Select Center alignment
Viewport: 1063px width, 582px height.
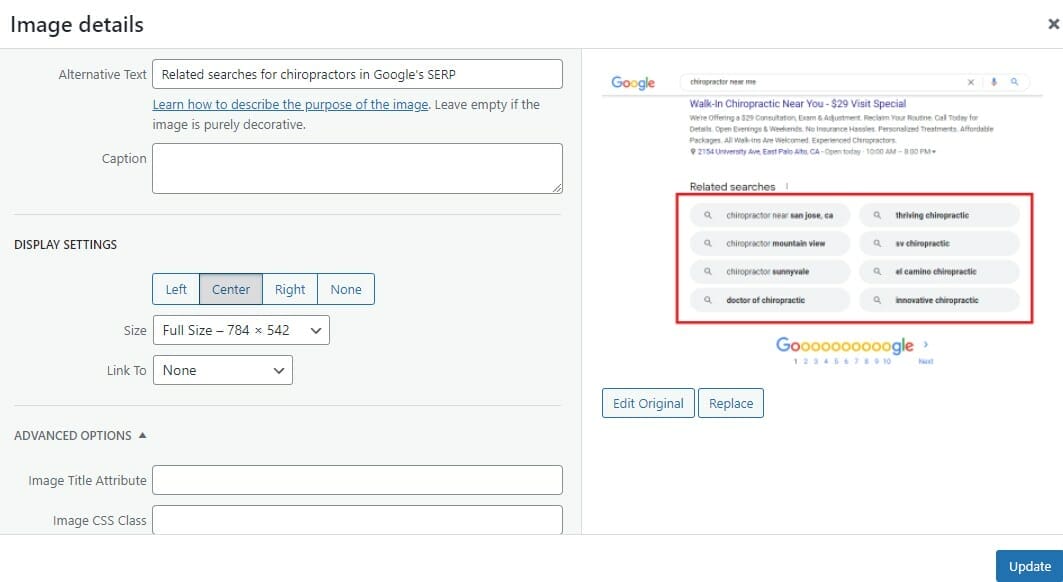click(x=230, y=289)
